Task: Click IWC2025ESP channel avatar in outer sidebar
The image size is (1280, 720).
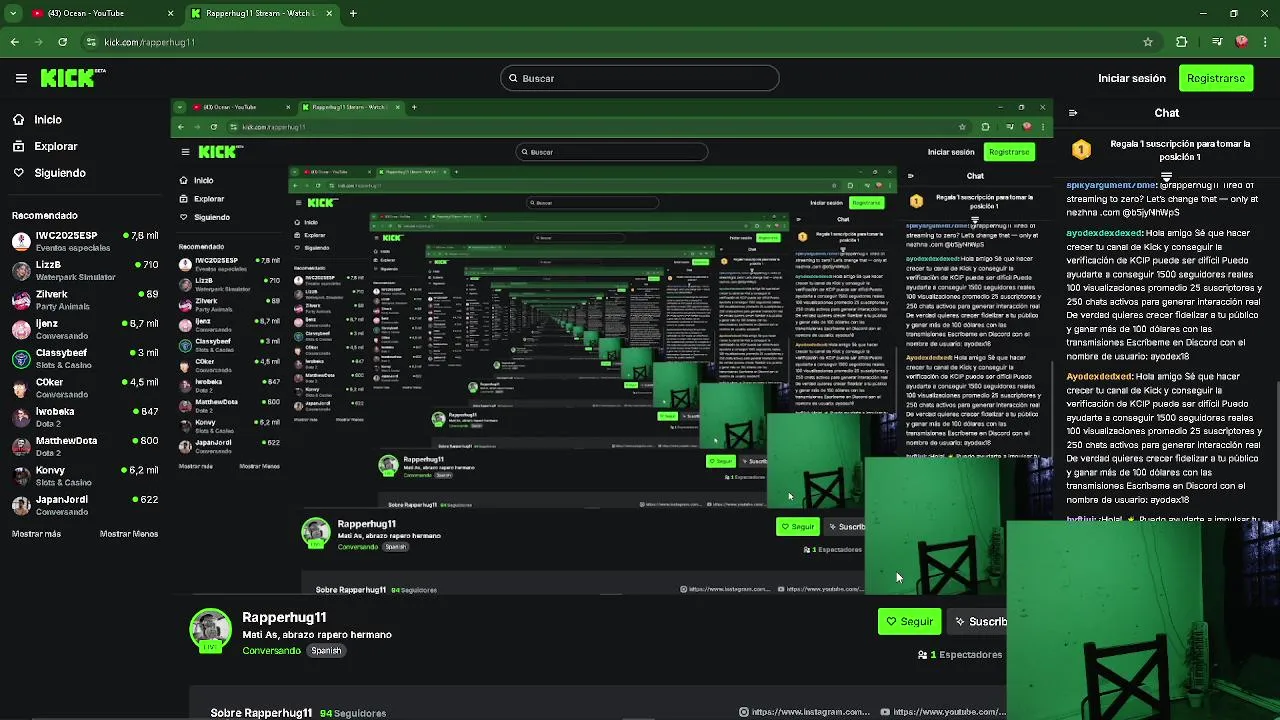Action: tap(21, 241)
